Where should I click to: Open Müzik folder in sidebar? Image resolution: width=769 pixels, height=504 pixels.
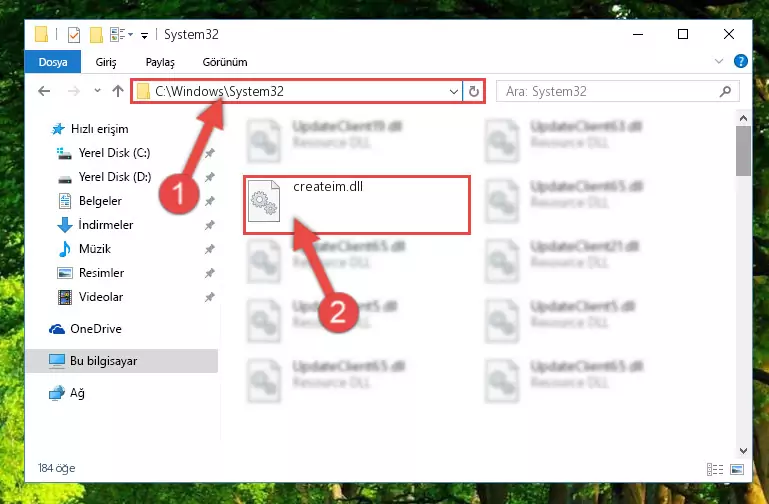tap(84, 249)
